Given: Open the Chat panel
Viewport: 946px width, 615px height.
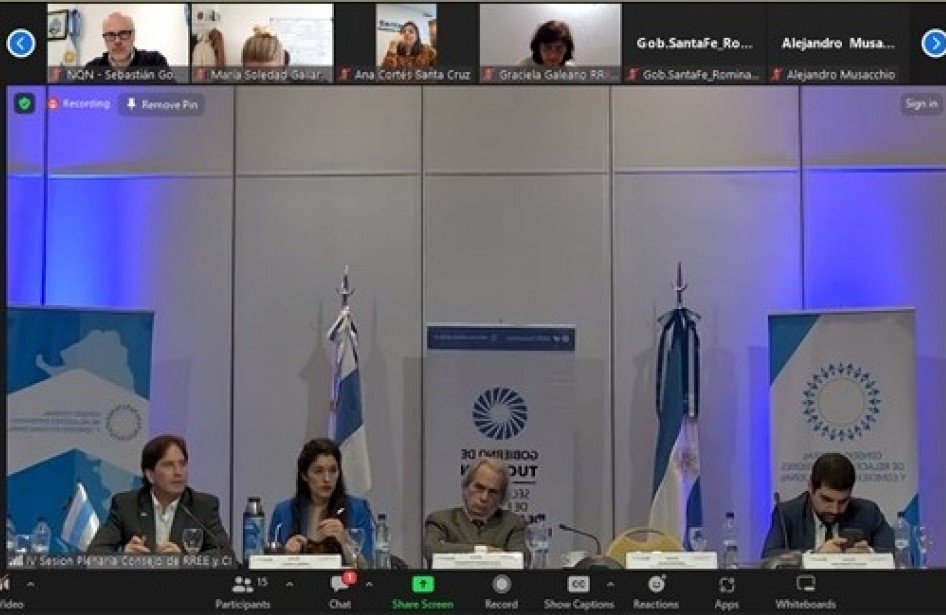Looking at the screenshot, I should 340,589.
